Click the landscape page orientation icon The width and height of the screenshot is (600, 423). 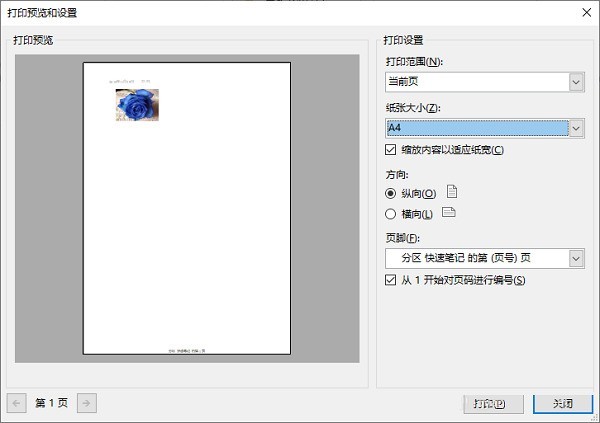[x=448, y=212]
